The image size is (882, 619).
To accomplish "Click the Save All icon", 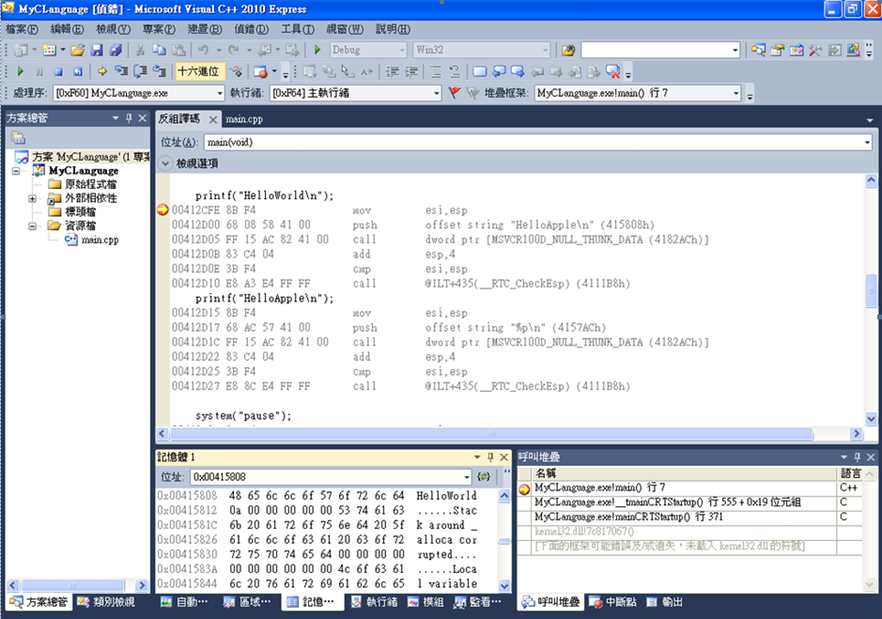I will click(x=116, y=50).
